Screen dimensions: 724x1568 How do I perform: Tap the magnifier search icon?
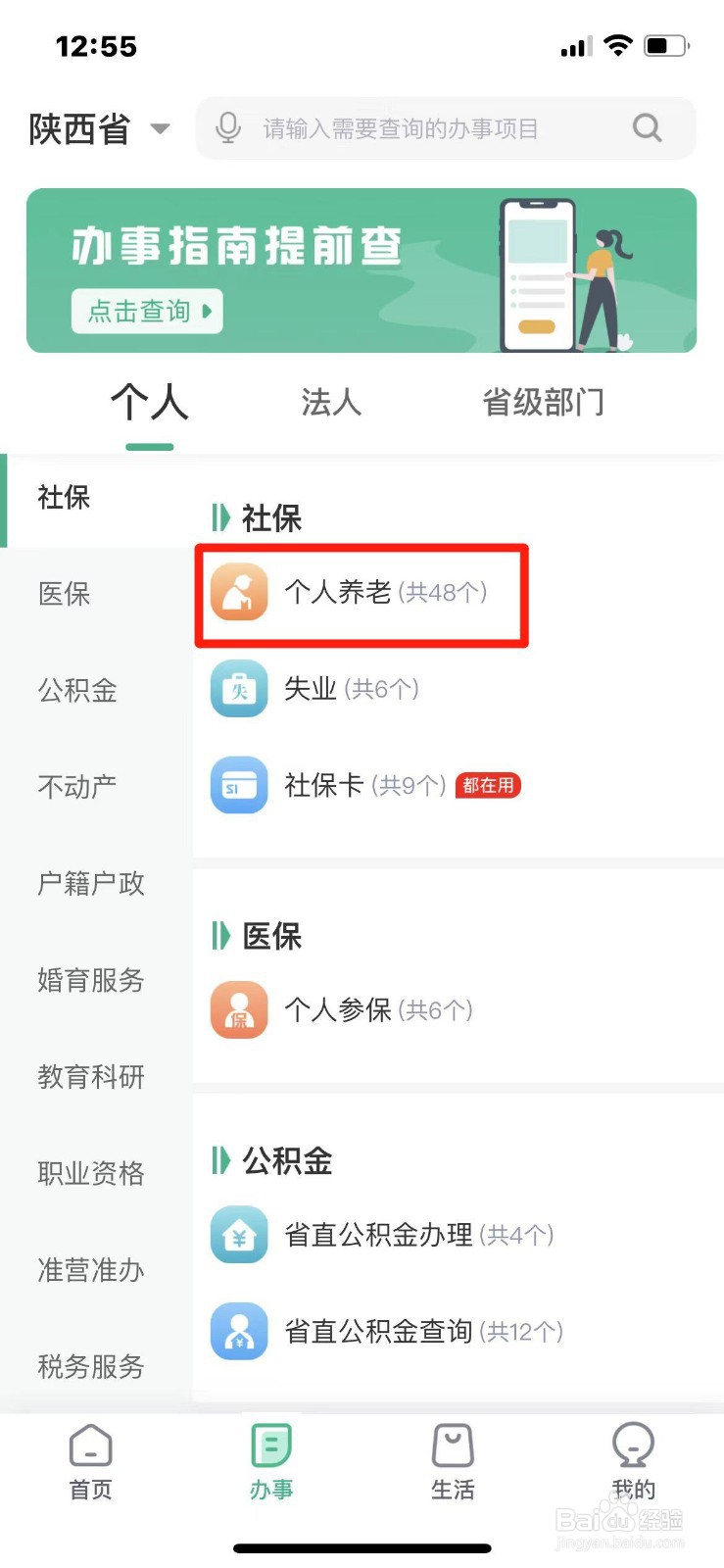647,127
